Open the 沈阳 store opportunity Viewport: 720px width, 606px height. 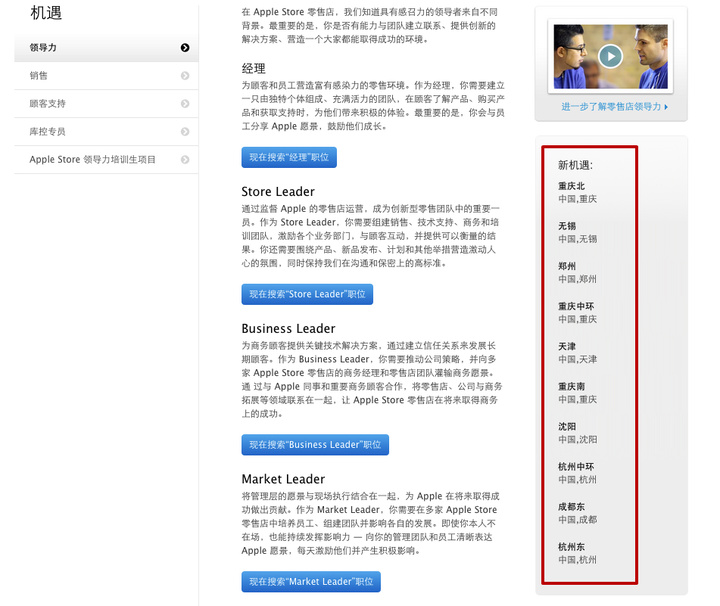point(567,426)
